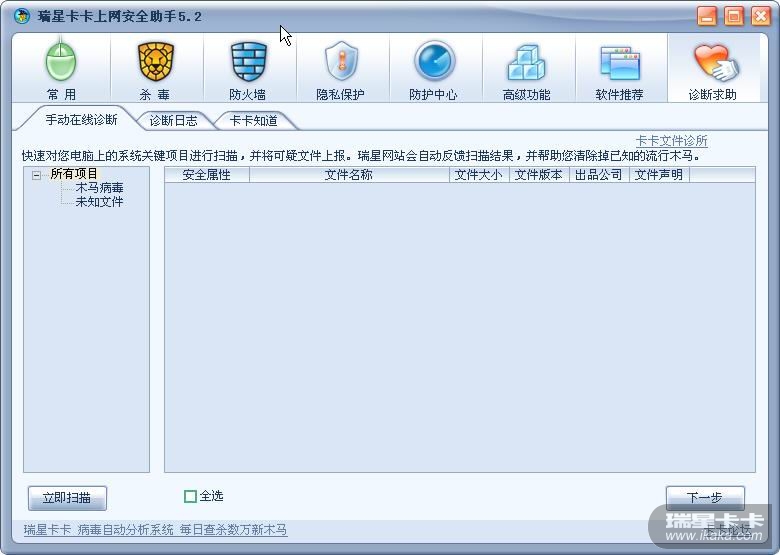Open the 高级功能 cubes section
The image size is (780, 555).
pyautogui.click(x=527, y=69)
